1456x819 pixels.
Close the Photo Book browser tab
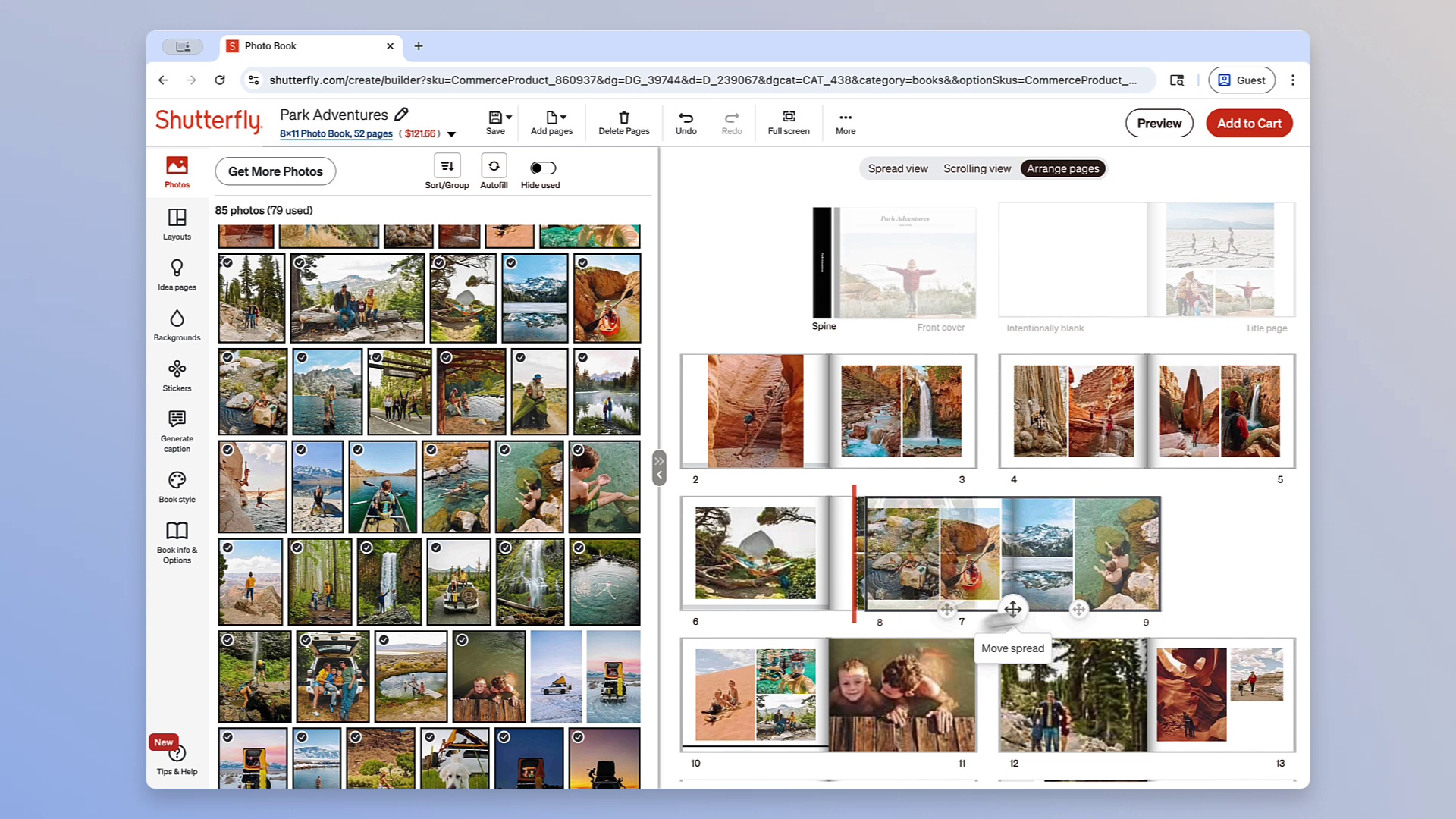pyautogui.click(x=390, y=46)
